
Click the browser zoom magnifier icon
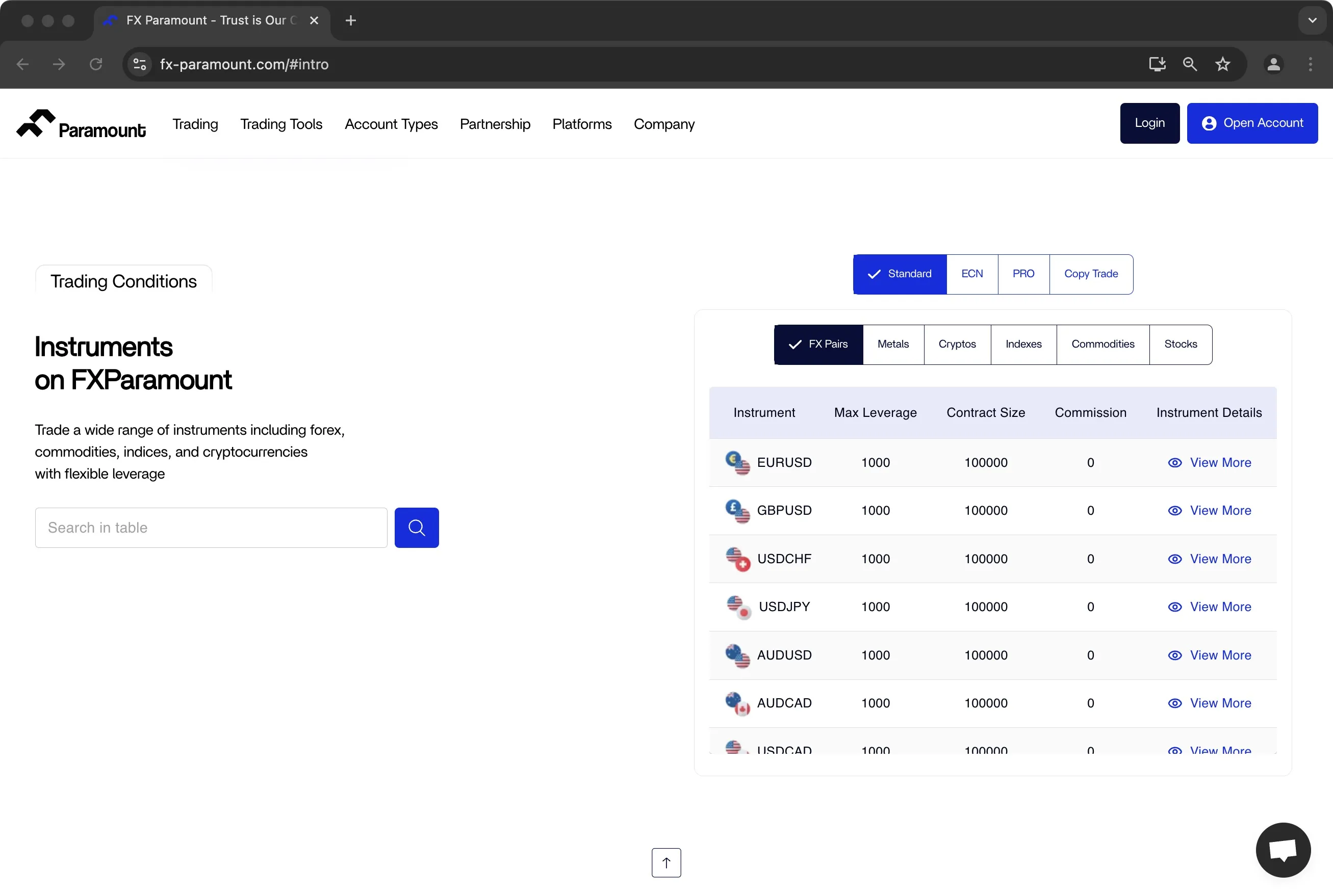coord(1190,64)
